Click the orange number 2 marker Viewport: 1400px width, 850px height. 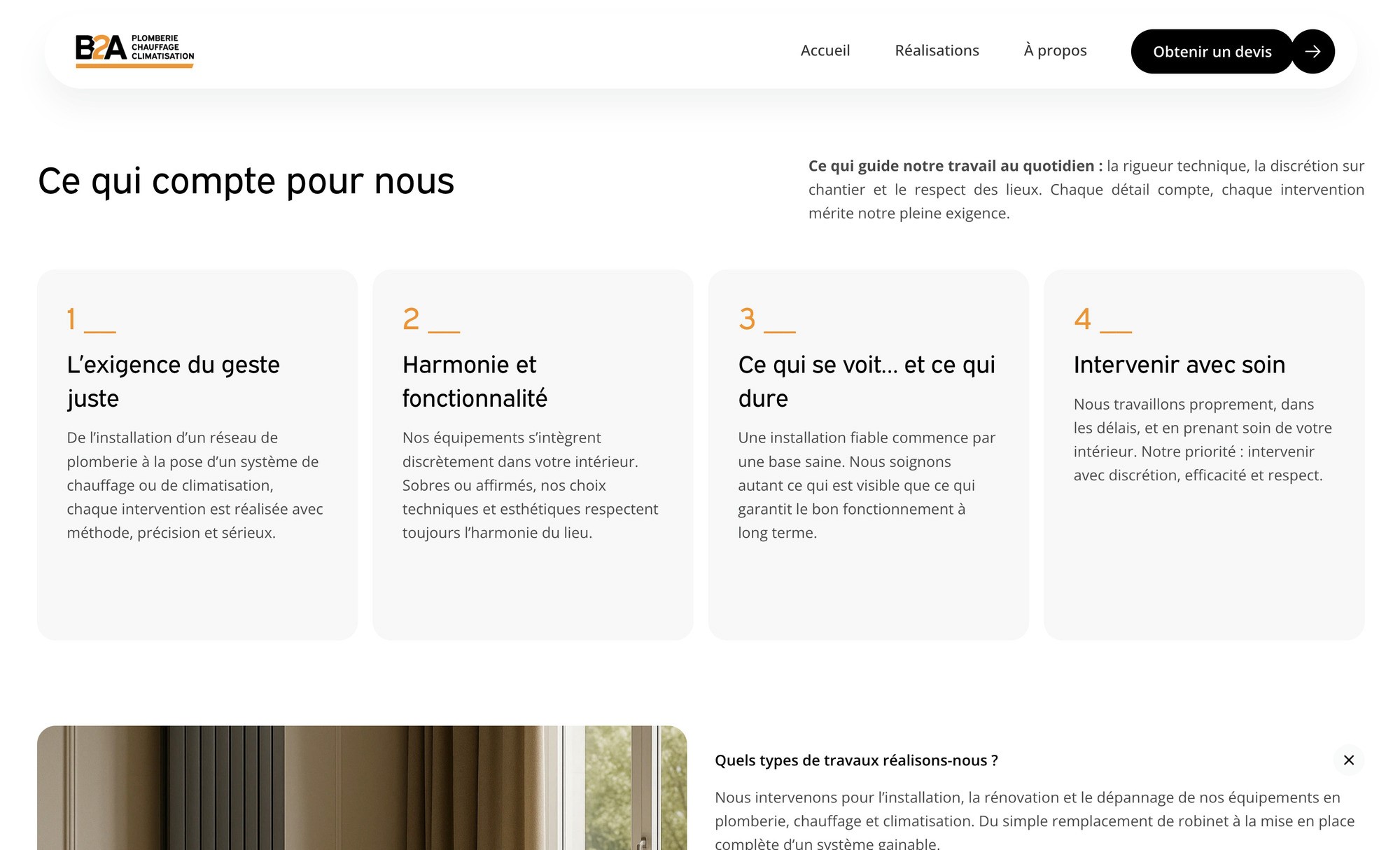(411, 319)
